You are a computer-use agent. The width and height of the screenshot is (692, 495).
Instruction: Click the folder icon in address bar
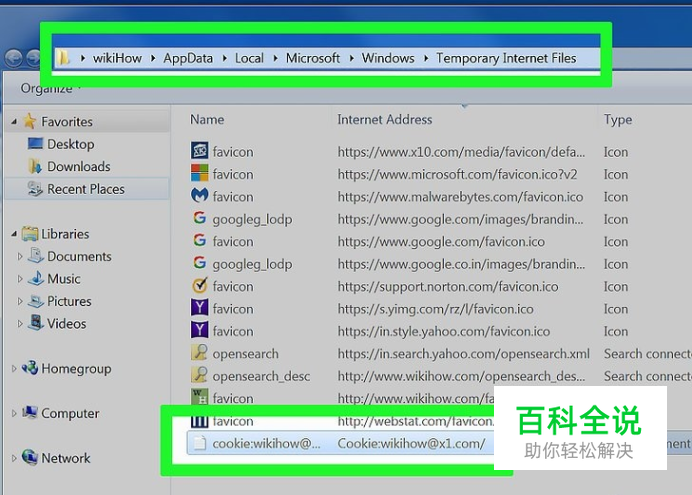64,58
